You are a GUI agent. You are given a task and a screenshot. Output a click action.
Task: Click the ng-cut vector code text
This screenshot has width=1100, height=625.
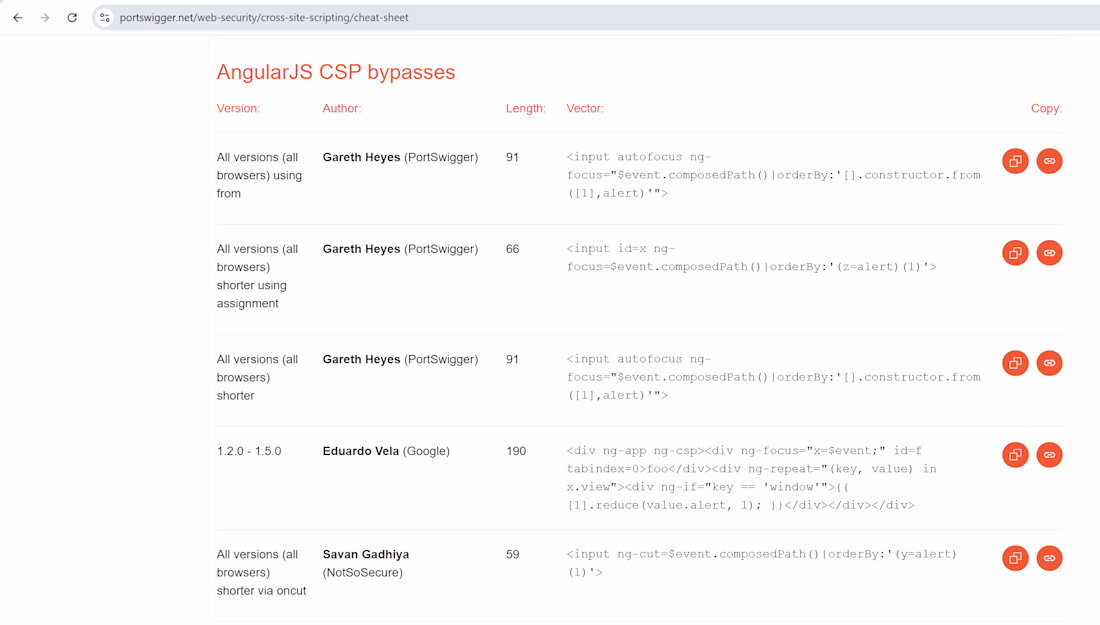click(x=761, y=563)
